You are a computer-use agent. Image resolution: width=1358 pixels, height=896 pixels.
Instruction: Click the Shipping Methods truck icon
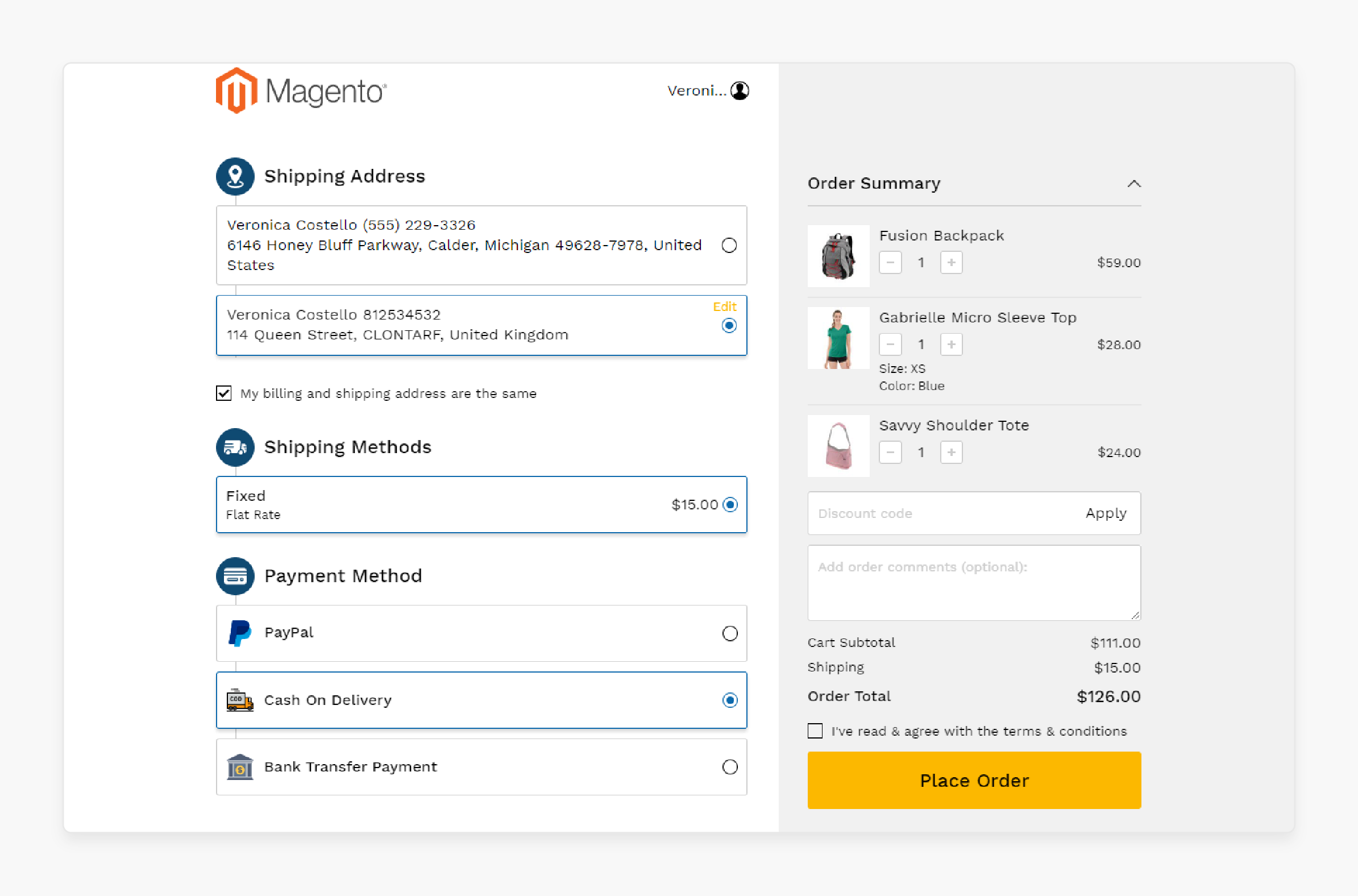tap(235, 447)
